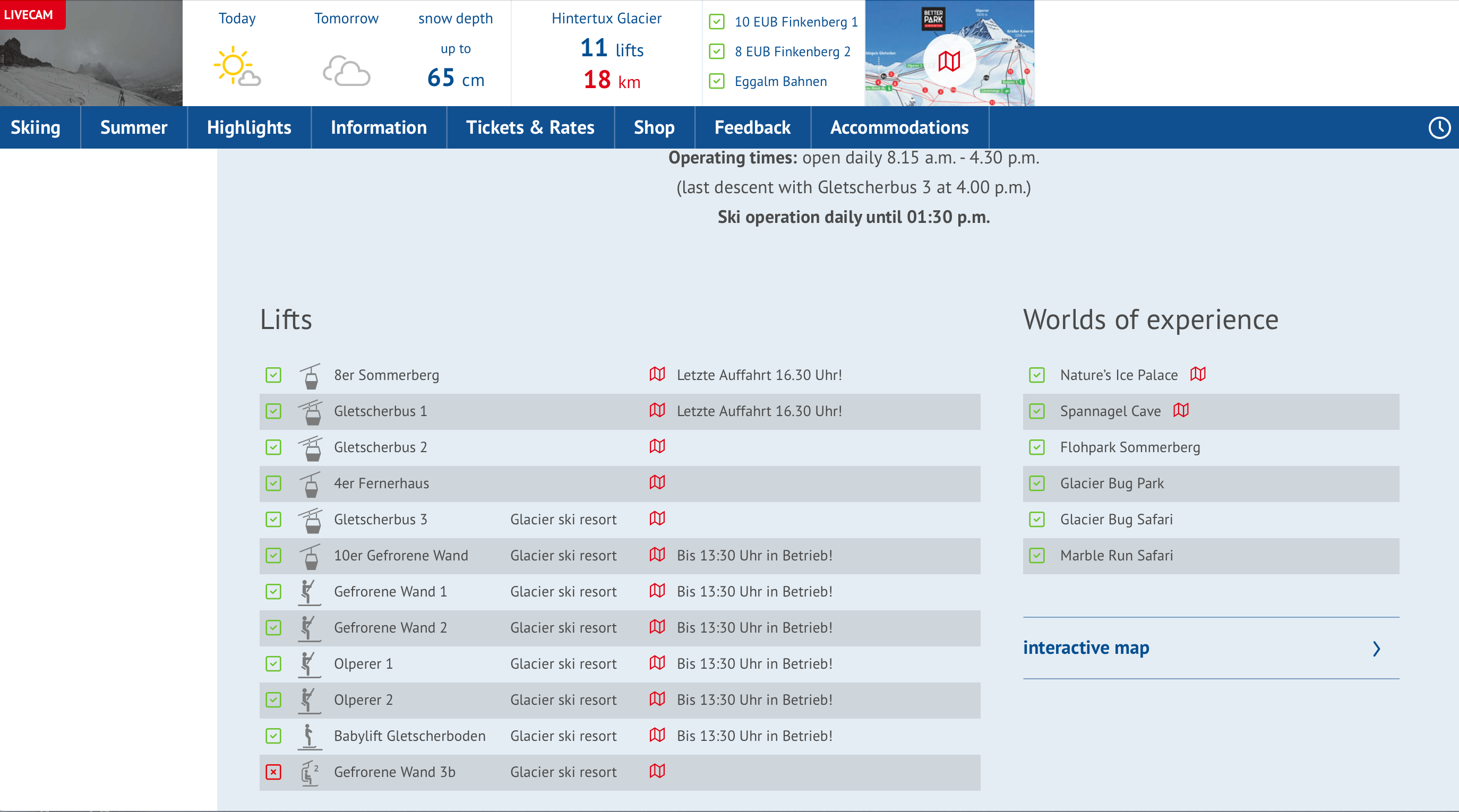
Task: Click the Olperer 2 lift name
Action: coord(363,700)
